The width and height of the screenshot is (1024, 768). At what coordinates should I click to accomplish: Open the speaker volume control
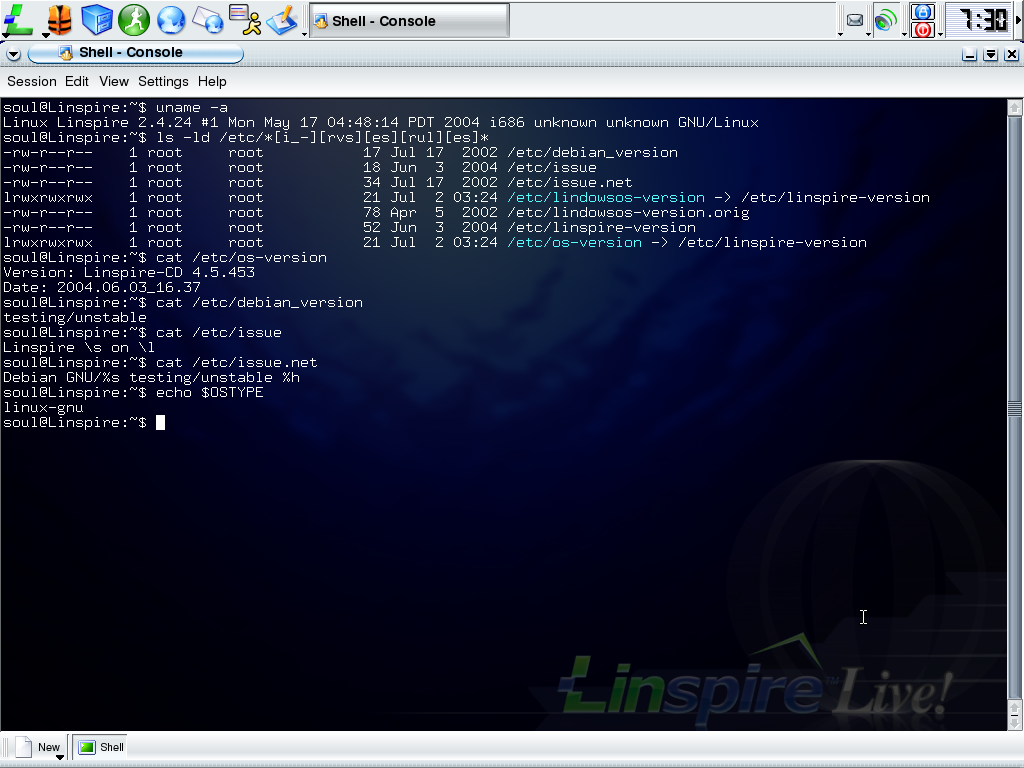coord(886,20)
